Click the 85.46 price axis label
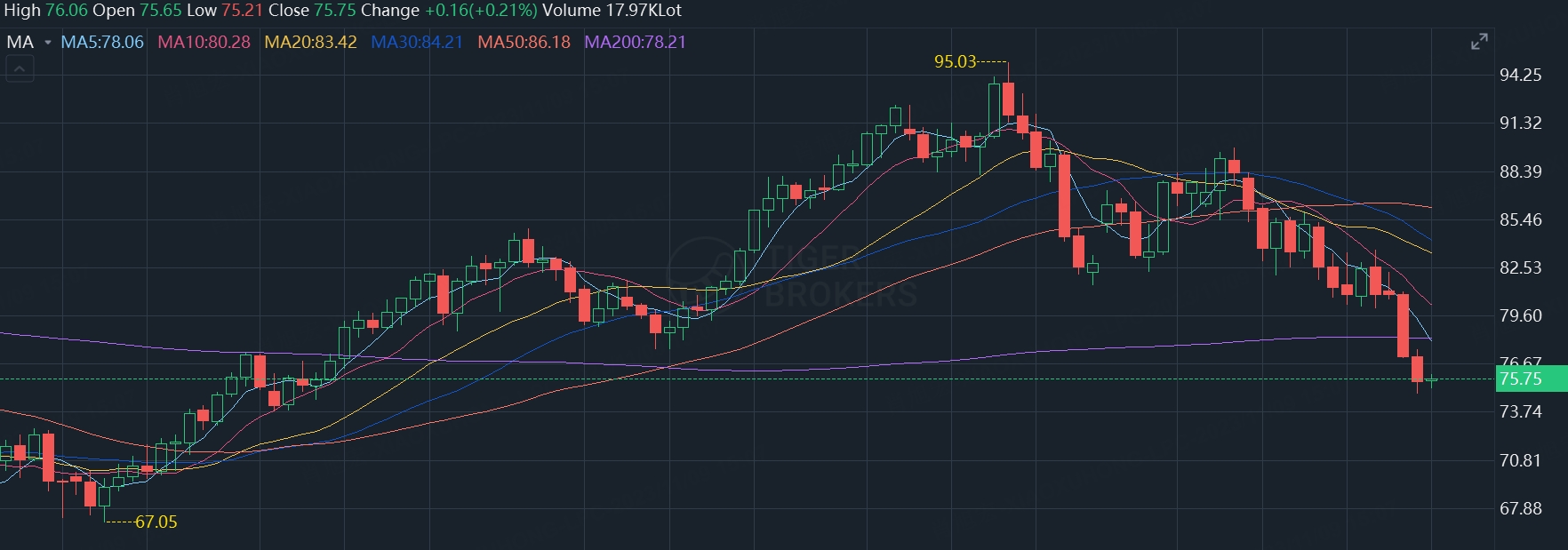 (1520, 219)
